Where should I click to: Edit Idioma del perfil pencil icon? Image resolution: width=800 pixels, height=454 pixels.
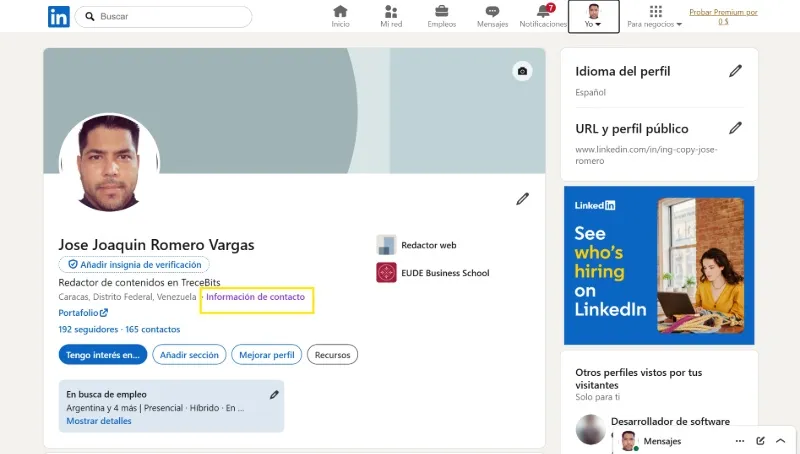coord(735,71)
